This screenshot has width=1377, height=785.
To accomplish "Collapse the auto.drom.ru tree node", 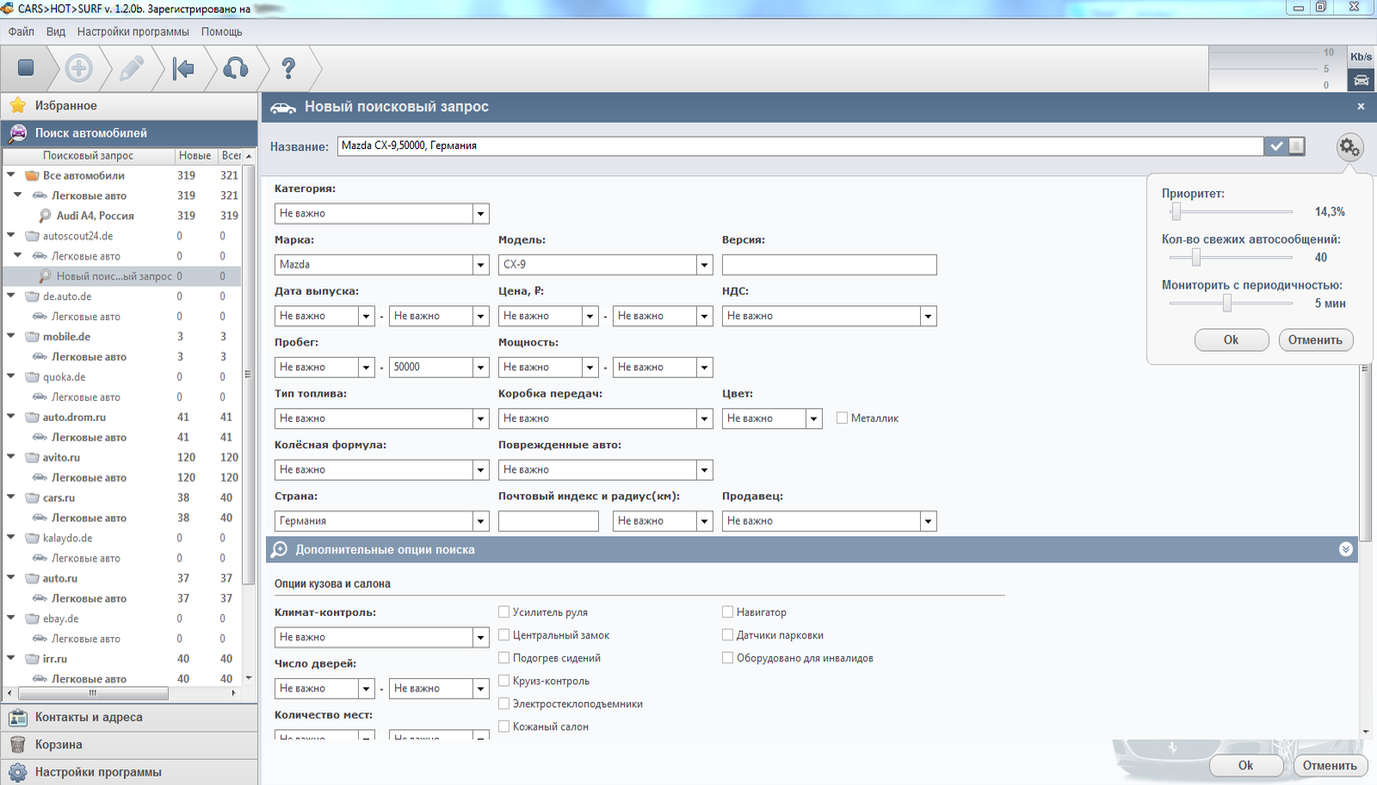I will (x=11, y=417).
